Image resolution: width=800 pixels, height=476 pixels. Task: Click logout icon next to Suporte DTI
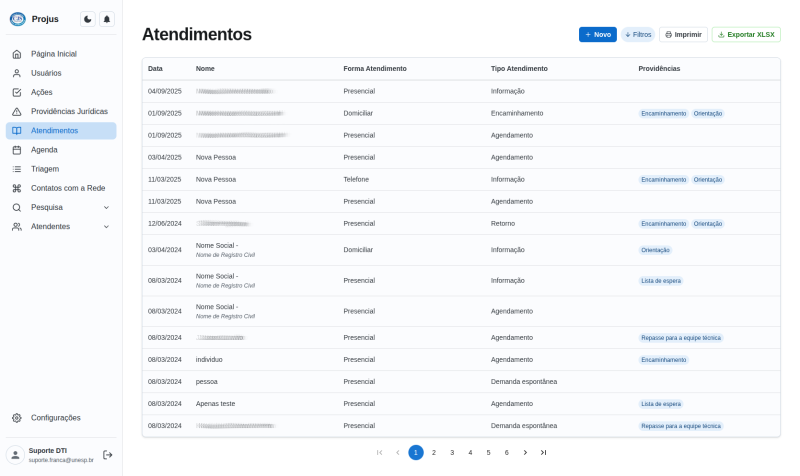108,455
